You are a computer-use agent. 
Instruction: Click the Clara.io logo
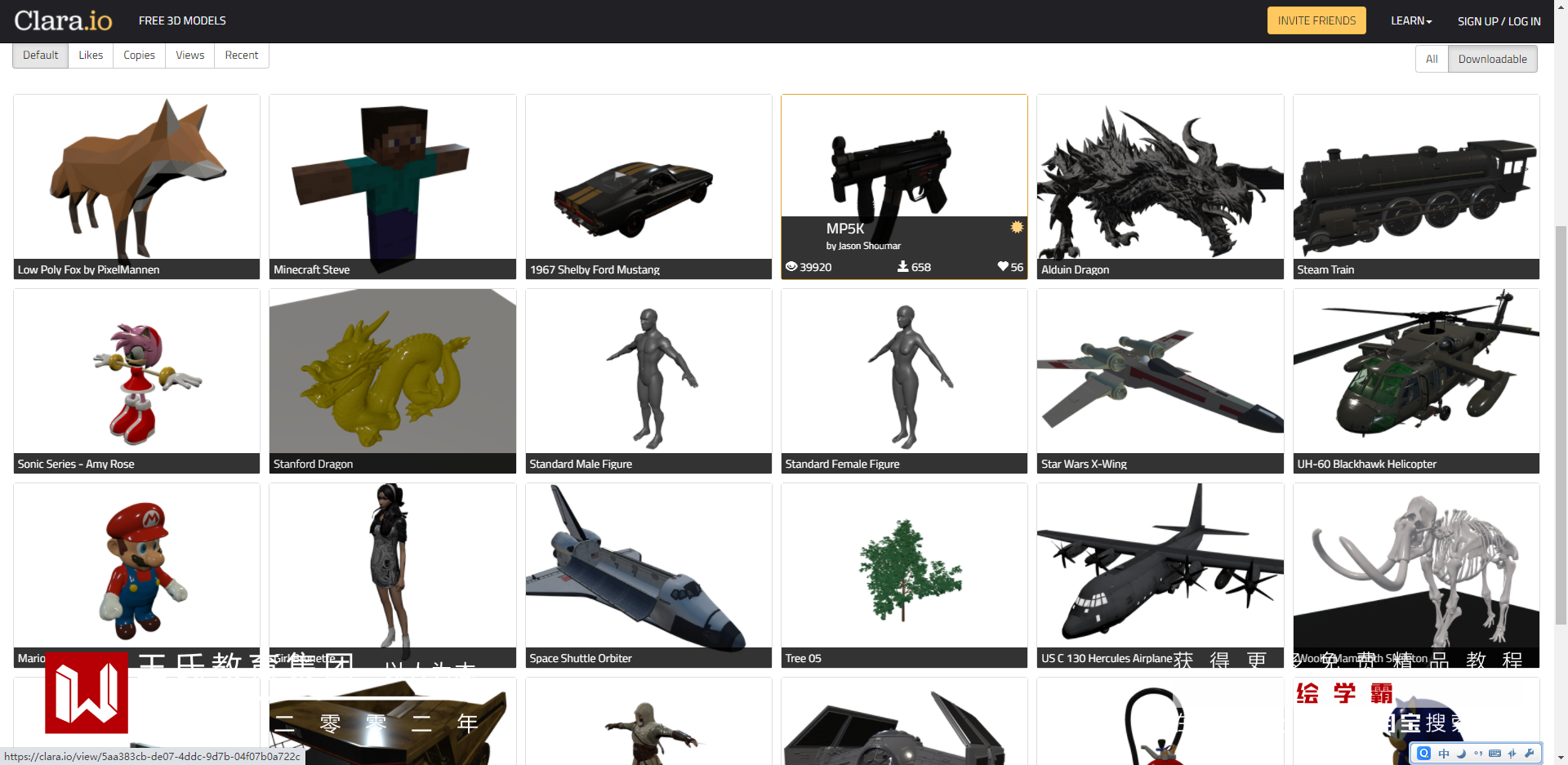(63, 20)
